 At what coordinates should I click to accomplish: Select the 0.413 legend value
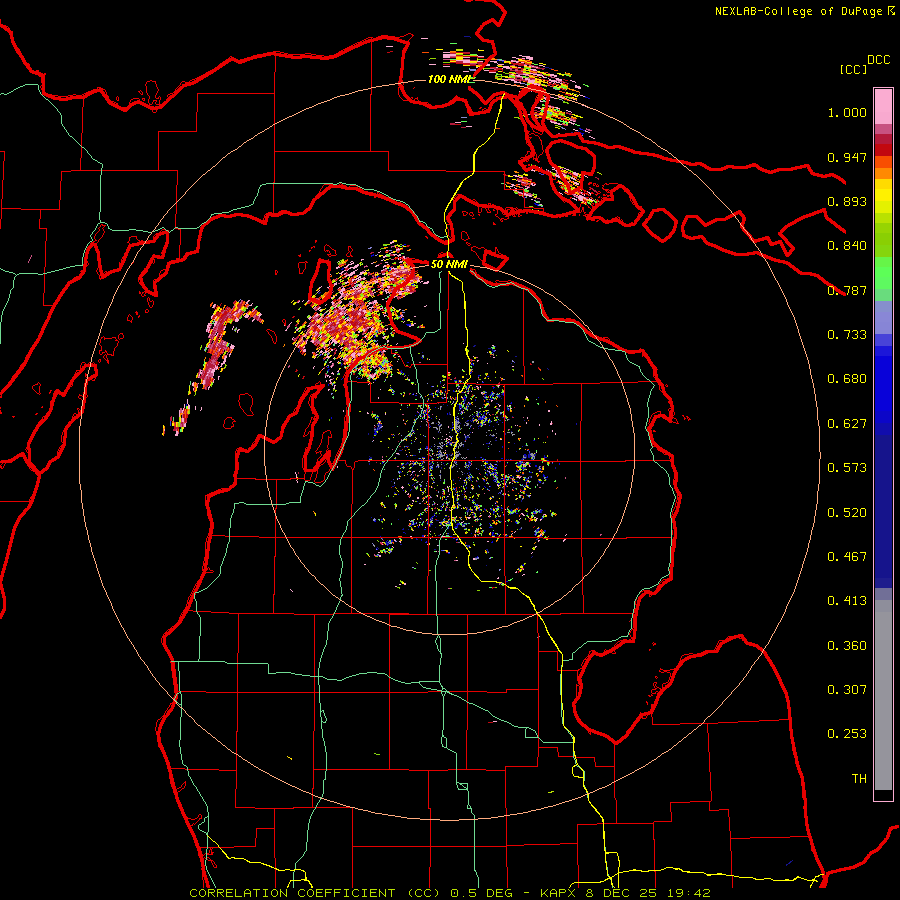pos(847,601)
